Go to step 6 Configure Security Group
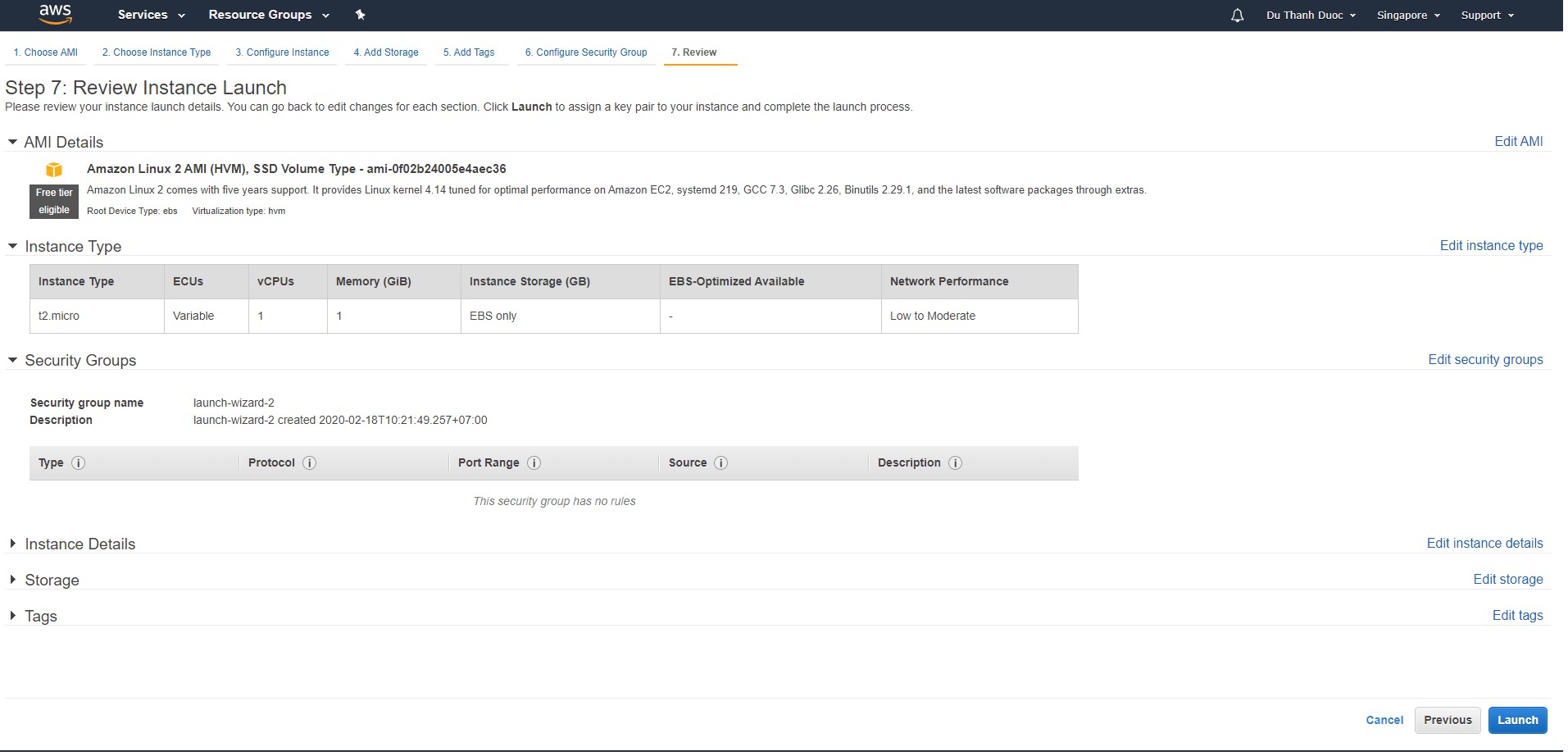 586,52
